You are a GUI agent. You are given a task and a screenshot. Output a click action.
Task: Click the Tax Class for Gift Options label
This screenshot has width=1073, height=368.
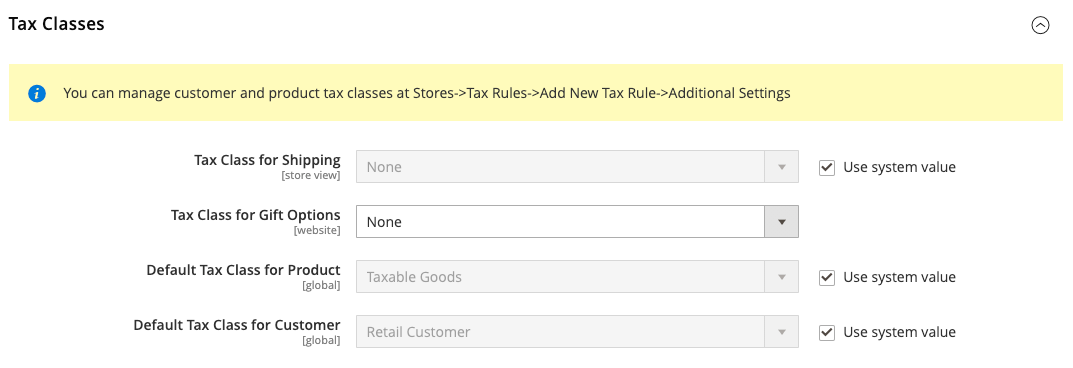click(255, 215)
